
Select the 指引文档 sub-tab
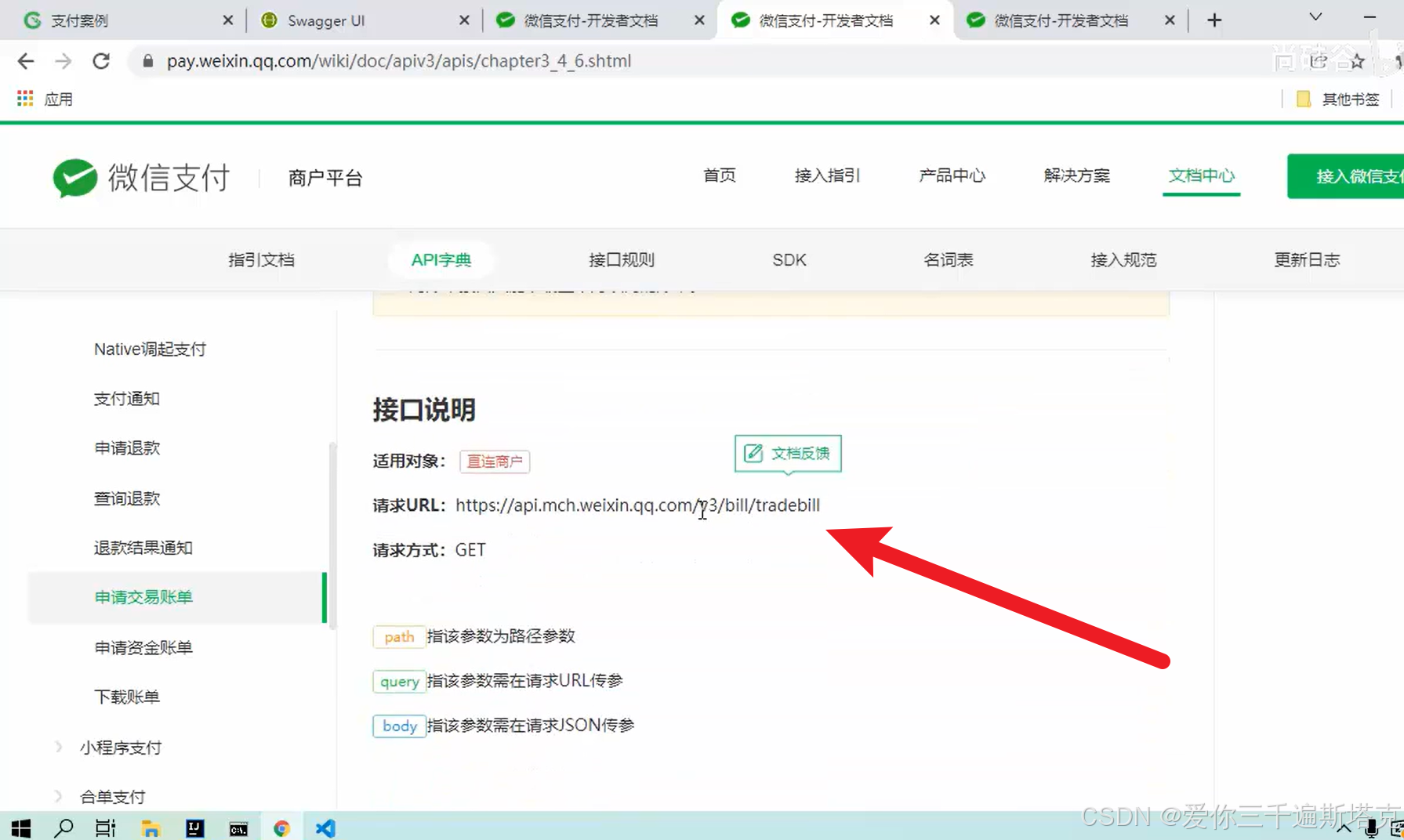[x=261, y=260]
